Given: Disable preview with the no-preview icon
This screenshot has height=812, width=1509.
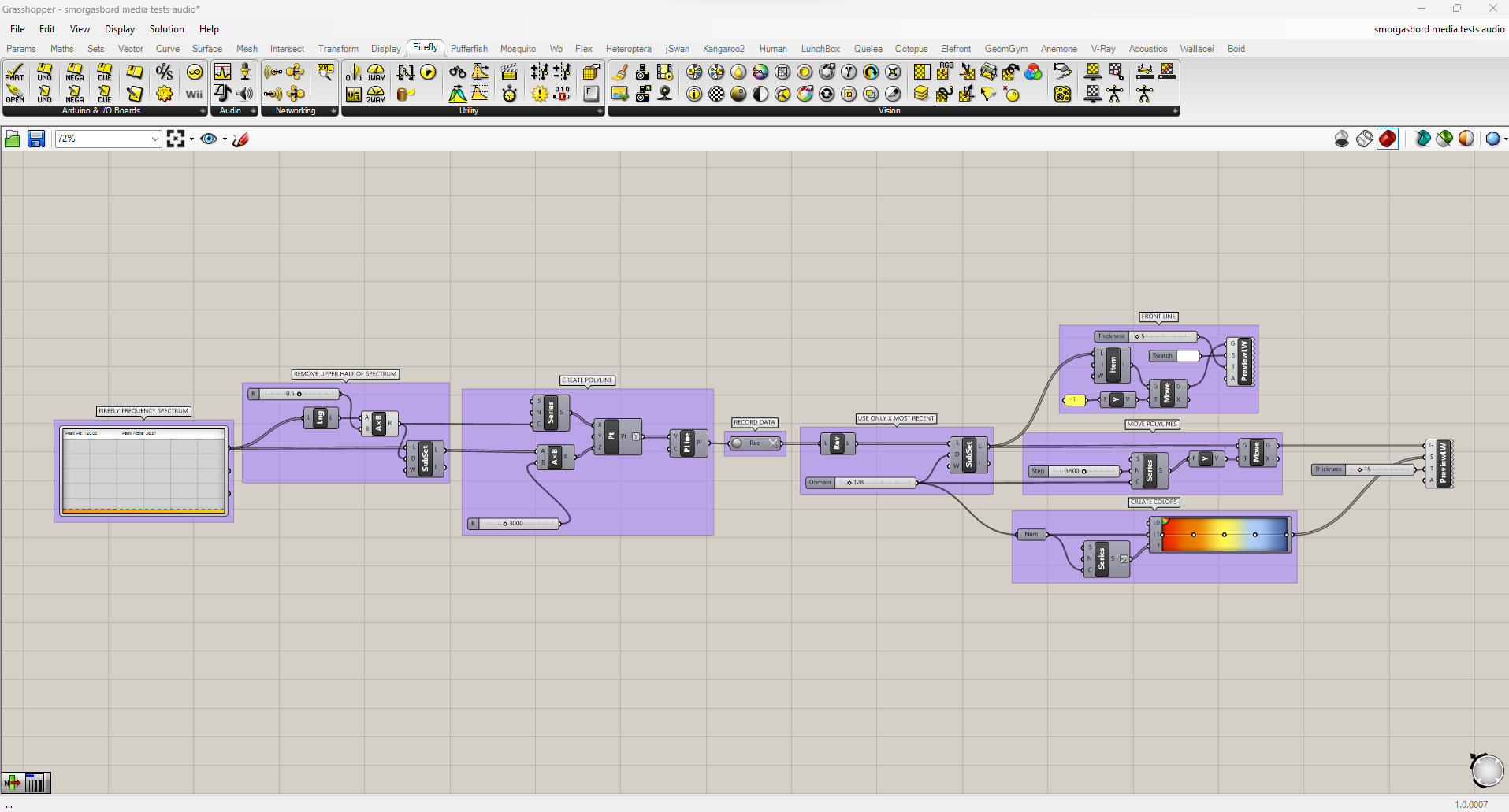Looking at the screenshot, I should tap(1342, 139).
